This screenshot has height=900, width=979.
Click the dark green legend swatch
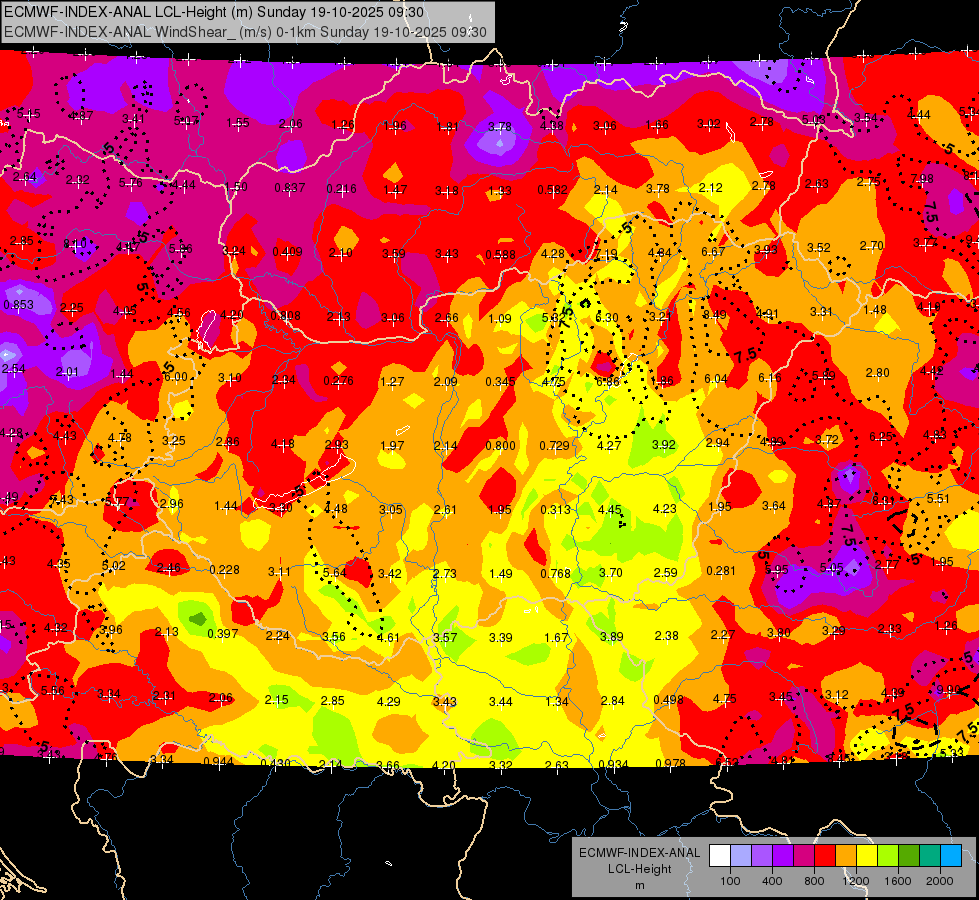(x=909, y=856)
